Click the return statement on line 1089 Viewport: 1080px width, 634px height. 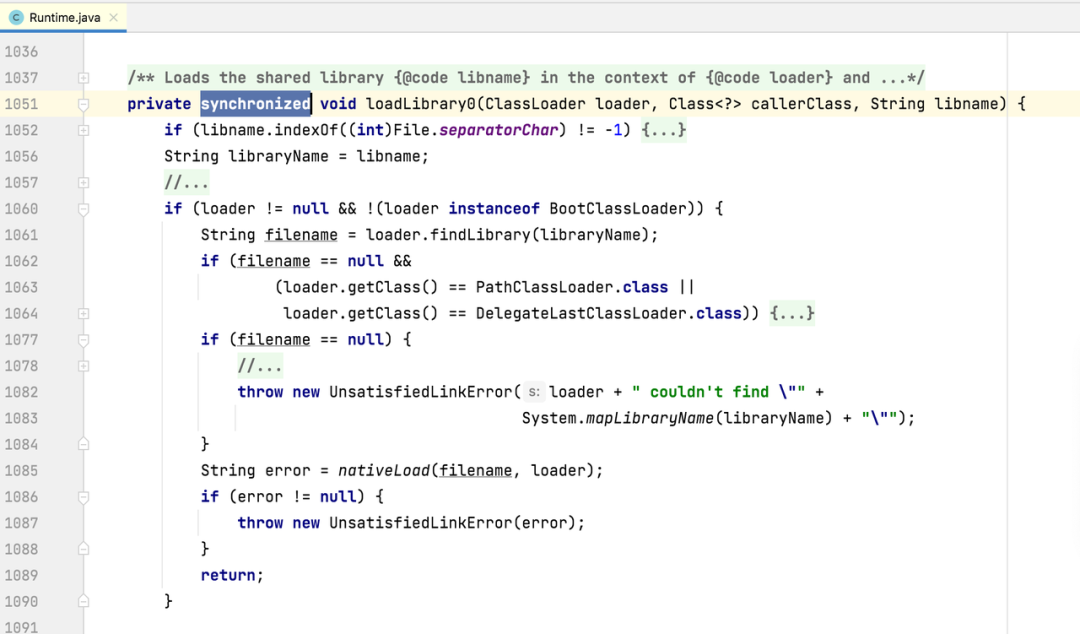point(232,575)
